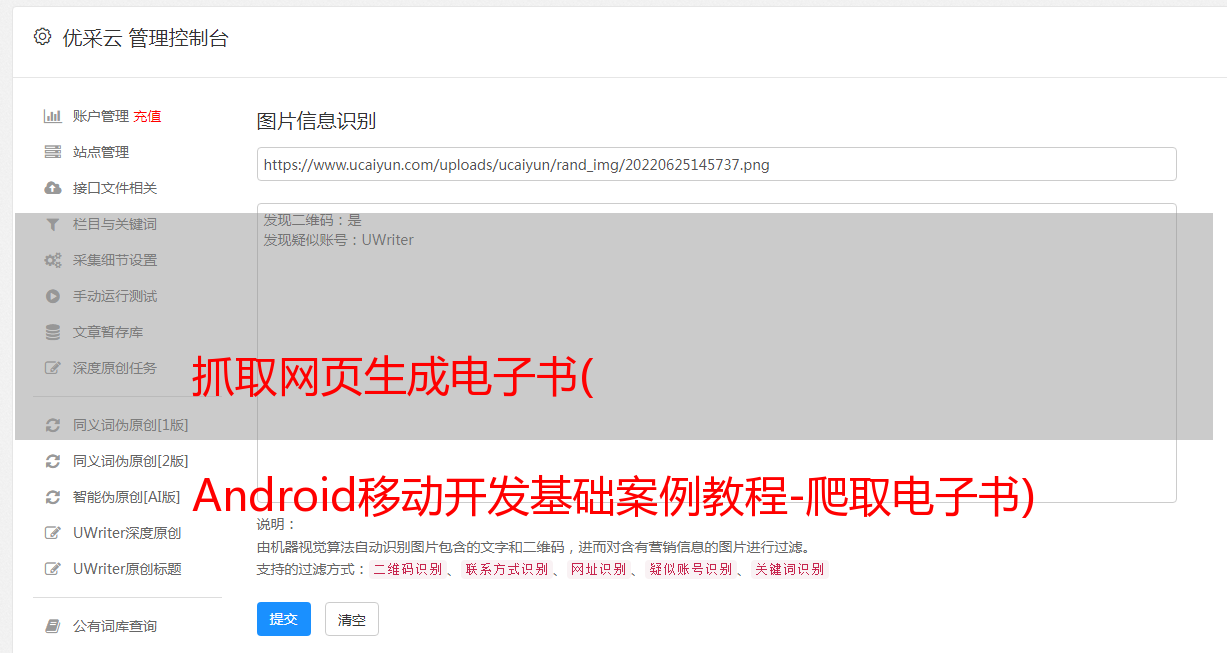Click the 图片信息识别 heading
This screenshot has height=653, width=1227.
(x=316, y=122)
